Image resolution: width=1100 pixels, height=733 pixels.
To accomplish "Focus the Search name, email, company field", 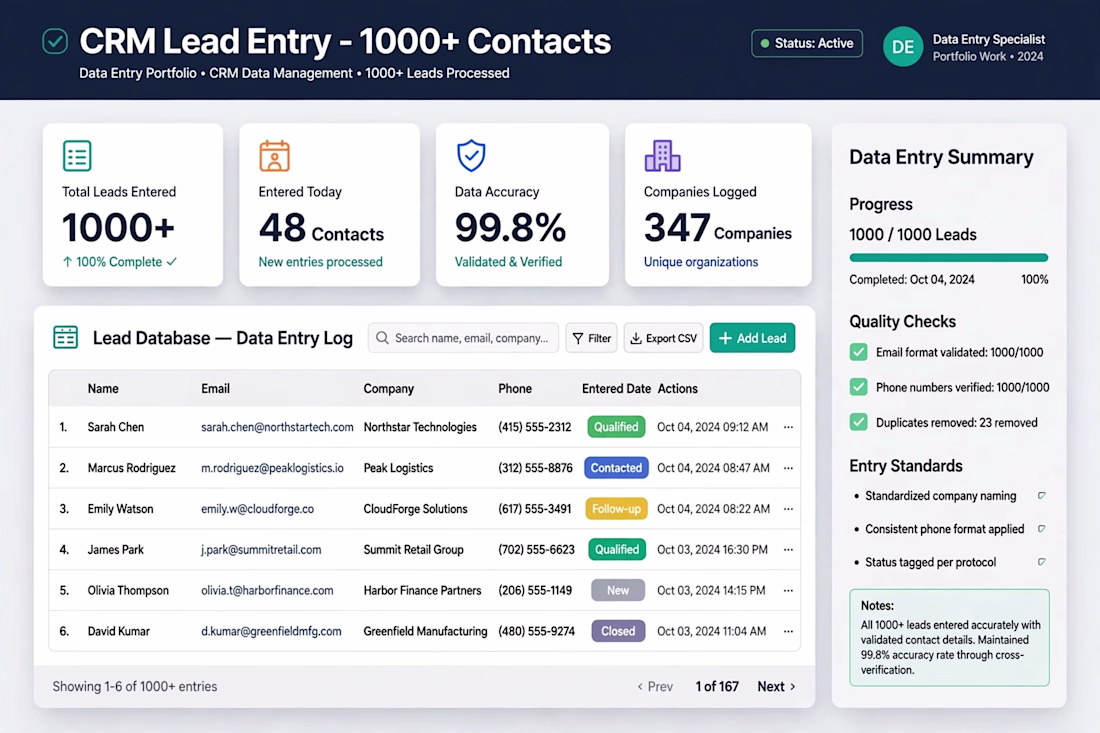I will click(463, 338).
